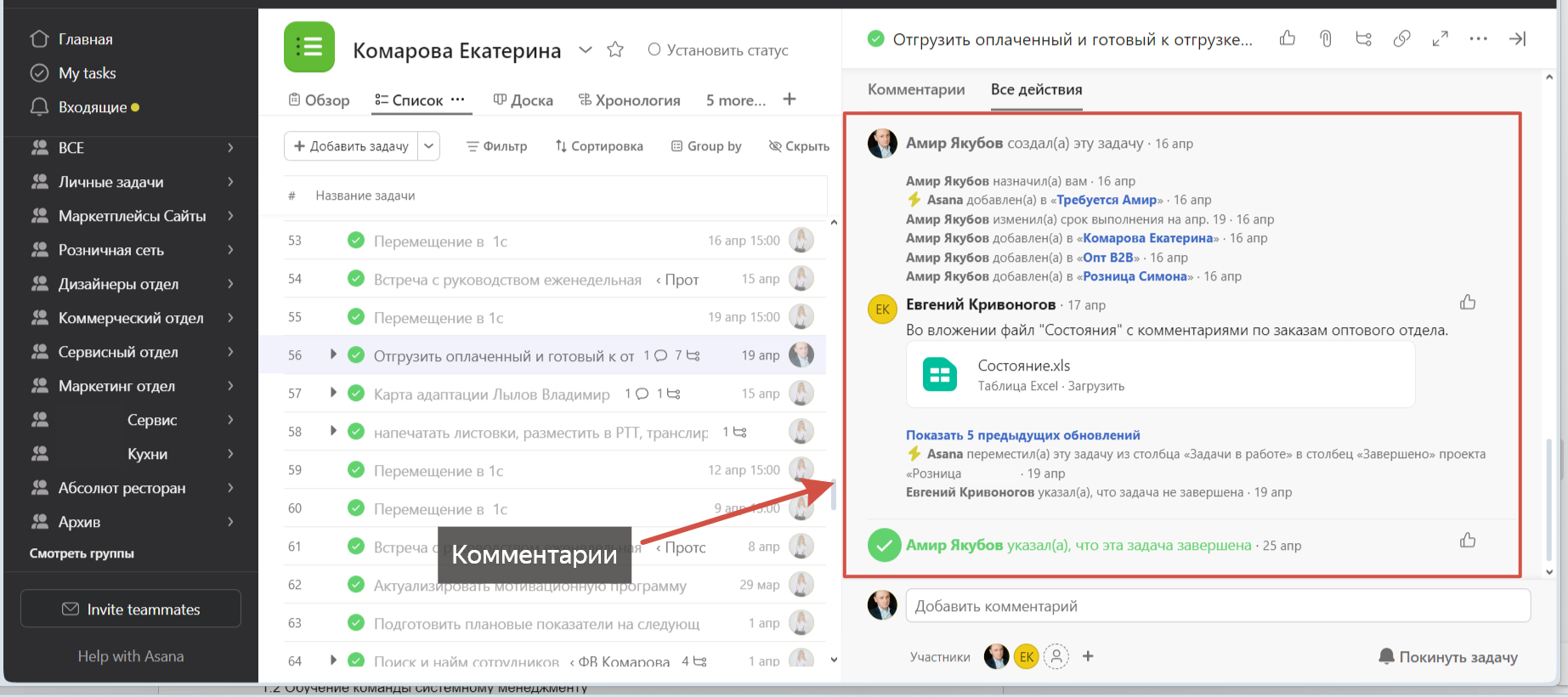
Task: Open List tab options three dots
Action: [x=457, y=99]
